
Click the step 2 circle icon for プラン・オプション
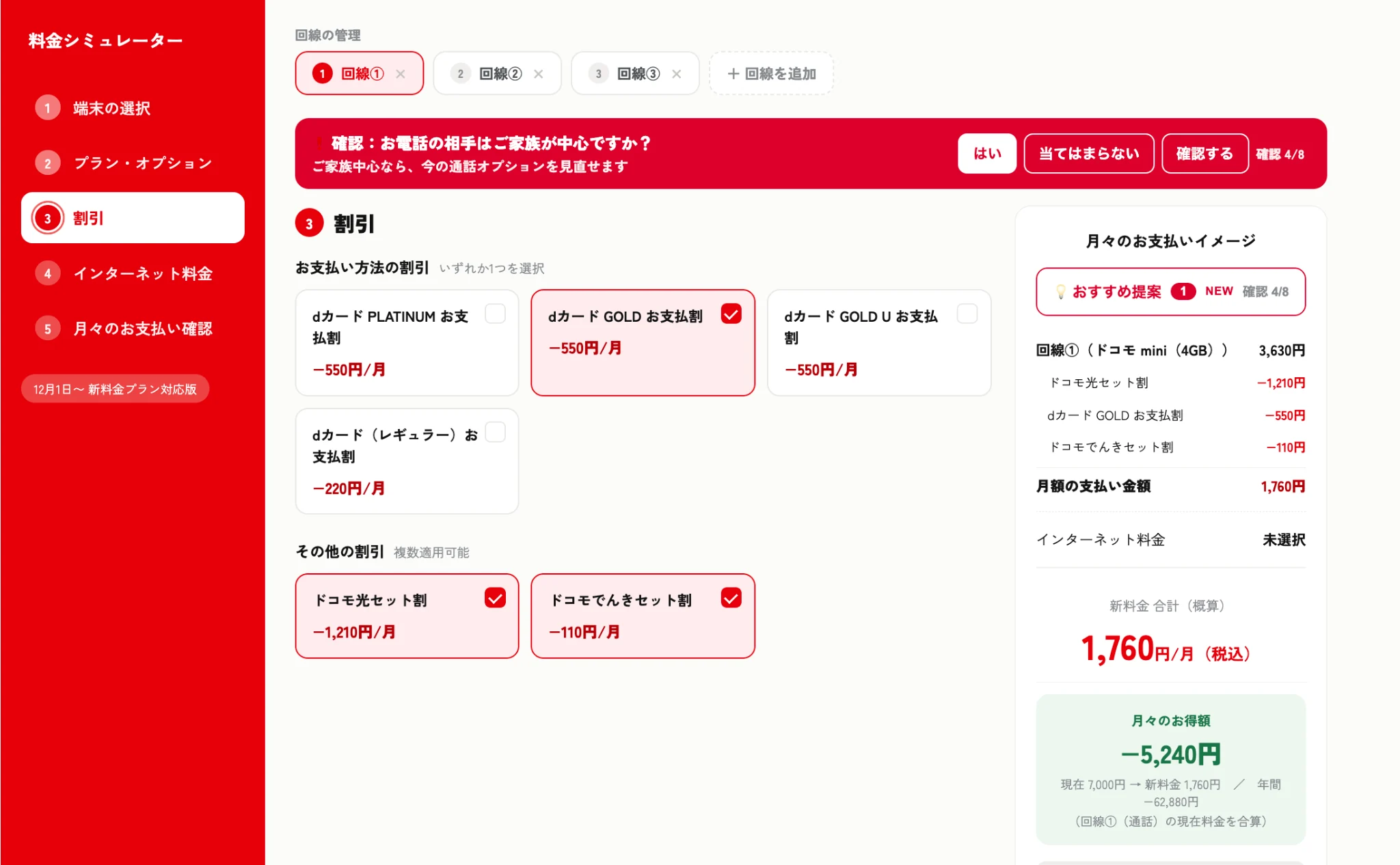[48, 163]
